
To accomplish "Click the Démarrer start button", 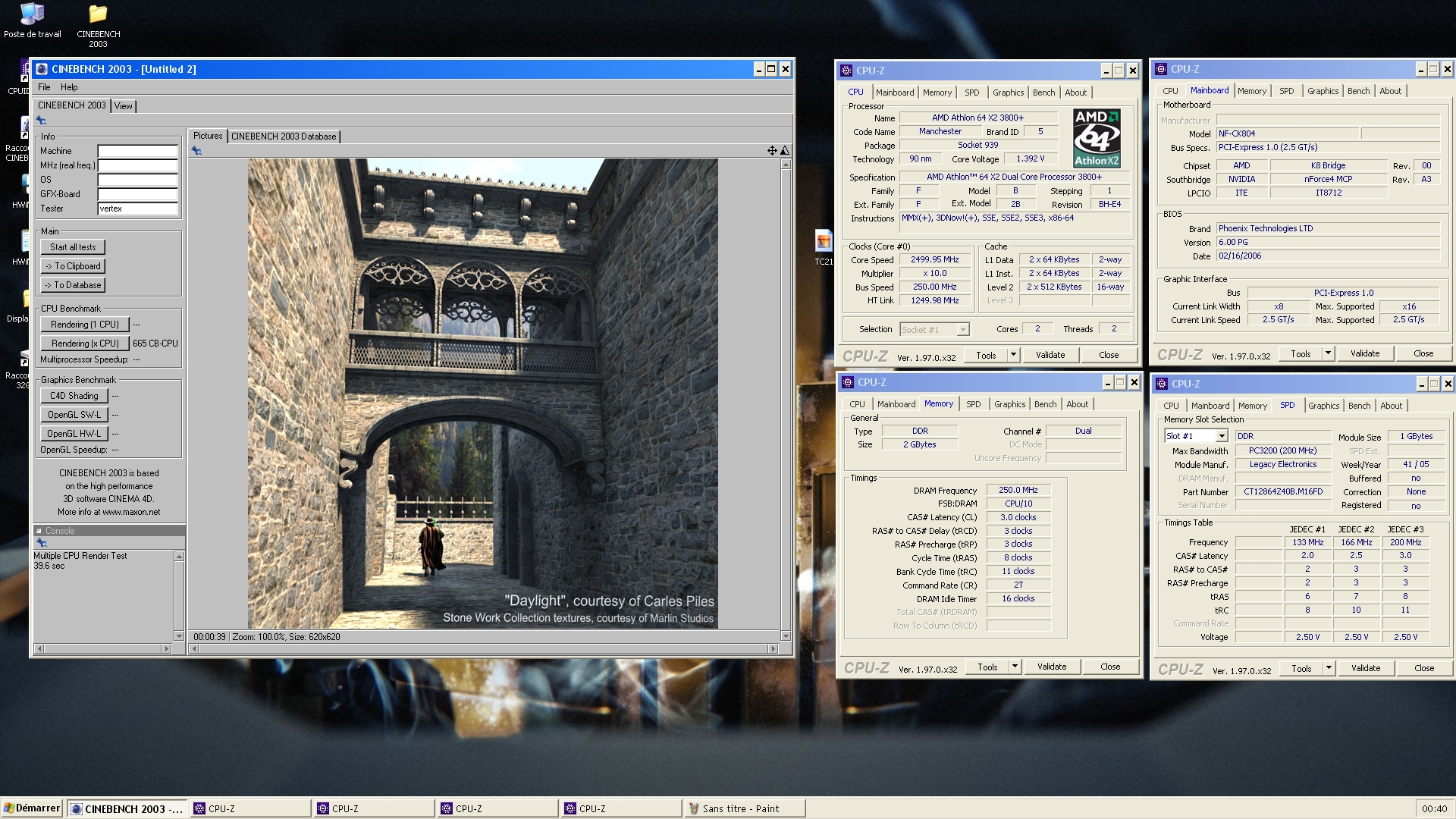I will point(32,808).
